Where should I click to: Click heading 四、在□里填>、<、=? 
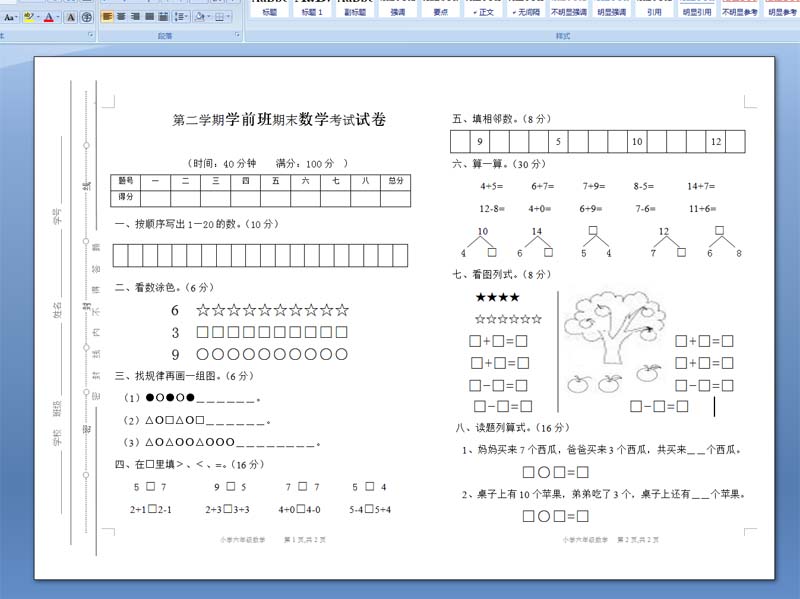(x=189, y=464)
